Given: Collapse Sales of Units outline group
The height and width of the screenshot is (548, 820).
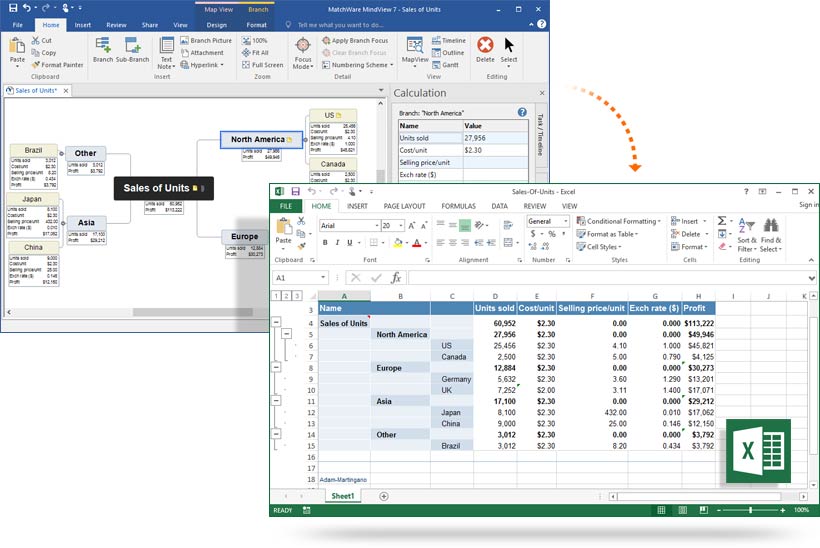Looking at the screenshot, I should (x=276, y=322).
